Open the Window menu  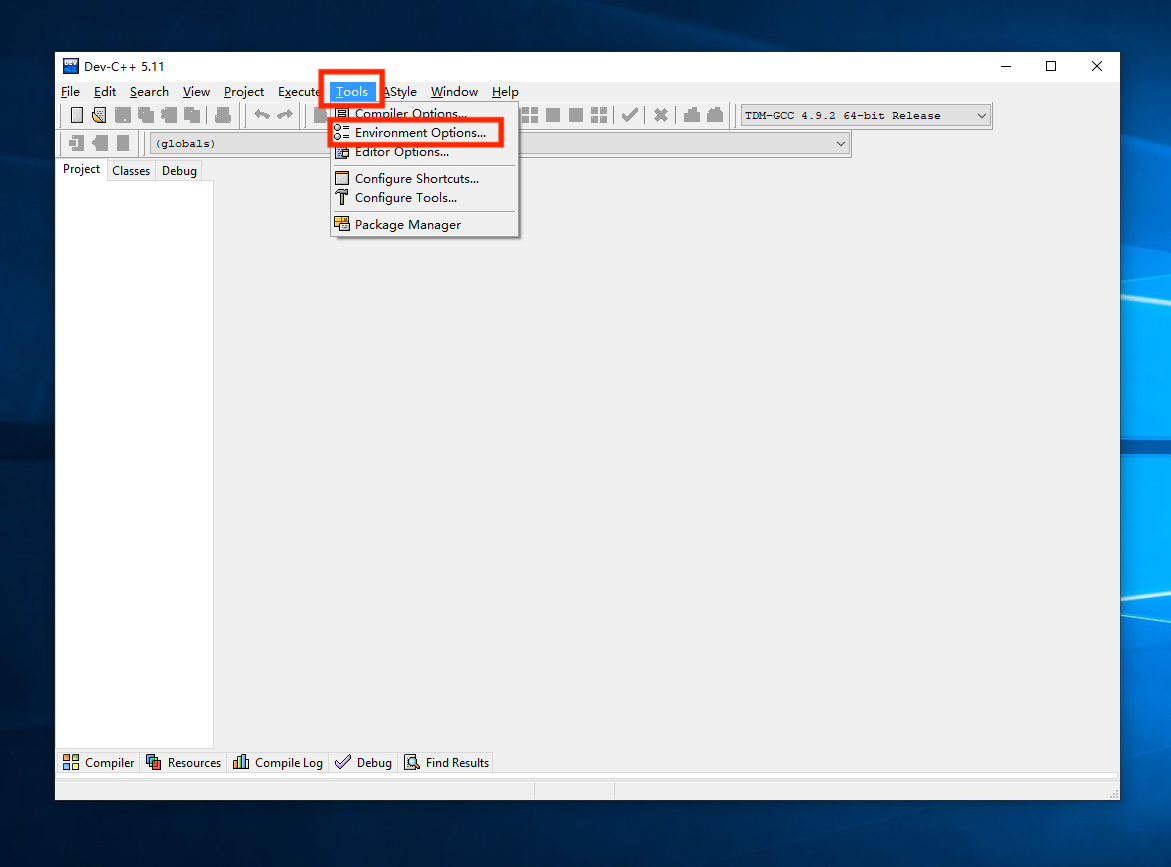(x=454, y=92)
